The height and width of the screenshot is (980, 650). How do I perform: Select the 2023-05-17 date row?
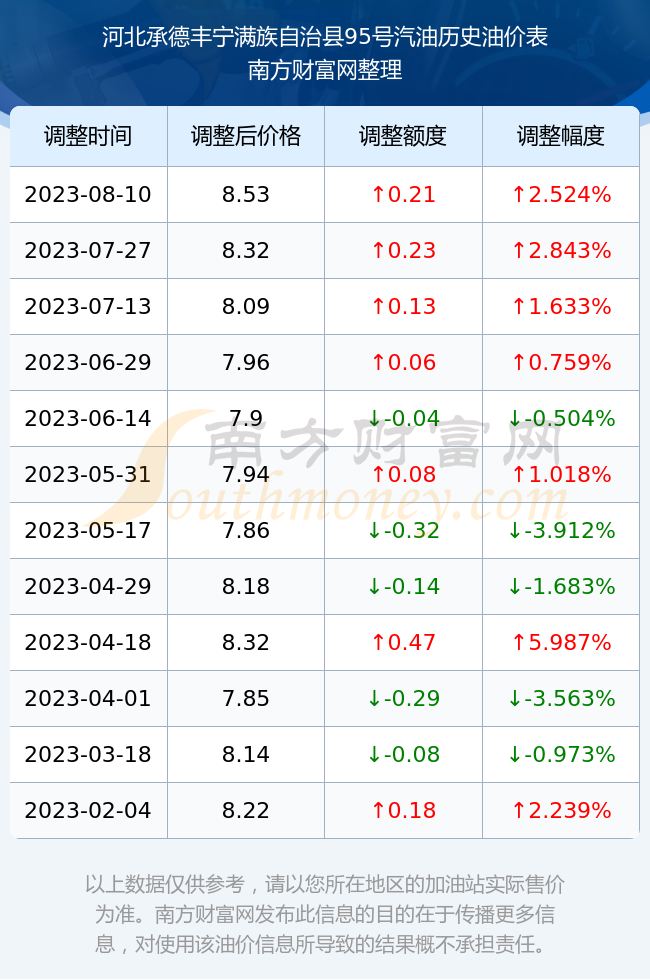pos(324,531)
